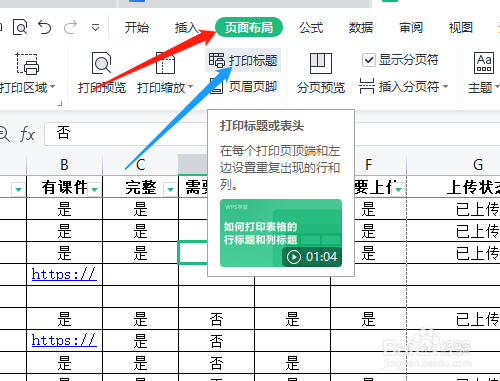
Task: Play the 如何打印表格的行标题和列标题 tutorial video
Action: 281,233
